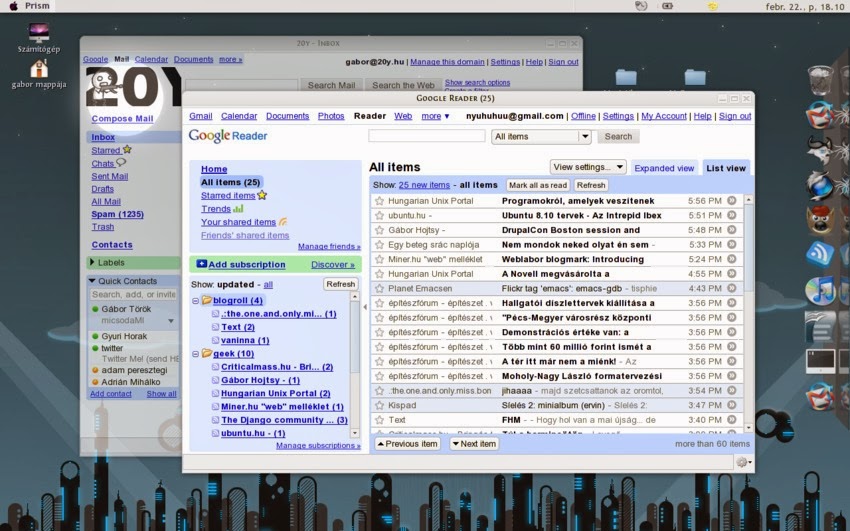Screen dimensions: 850x531
Task: Star the Hungarian Unix Portal Programokról item
Action: click(379, 200)
